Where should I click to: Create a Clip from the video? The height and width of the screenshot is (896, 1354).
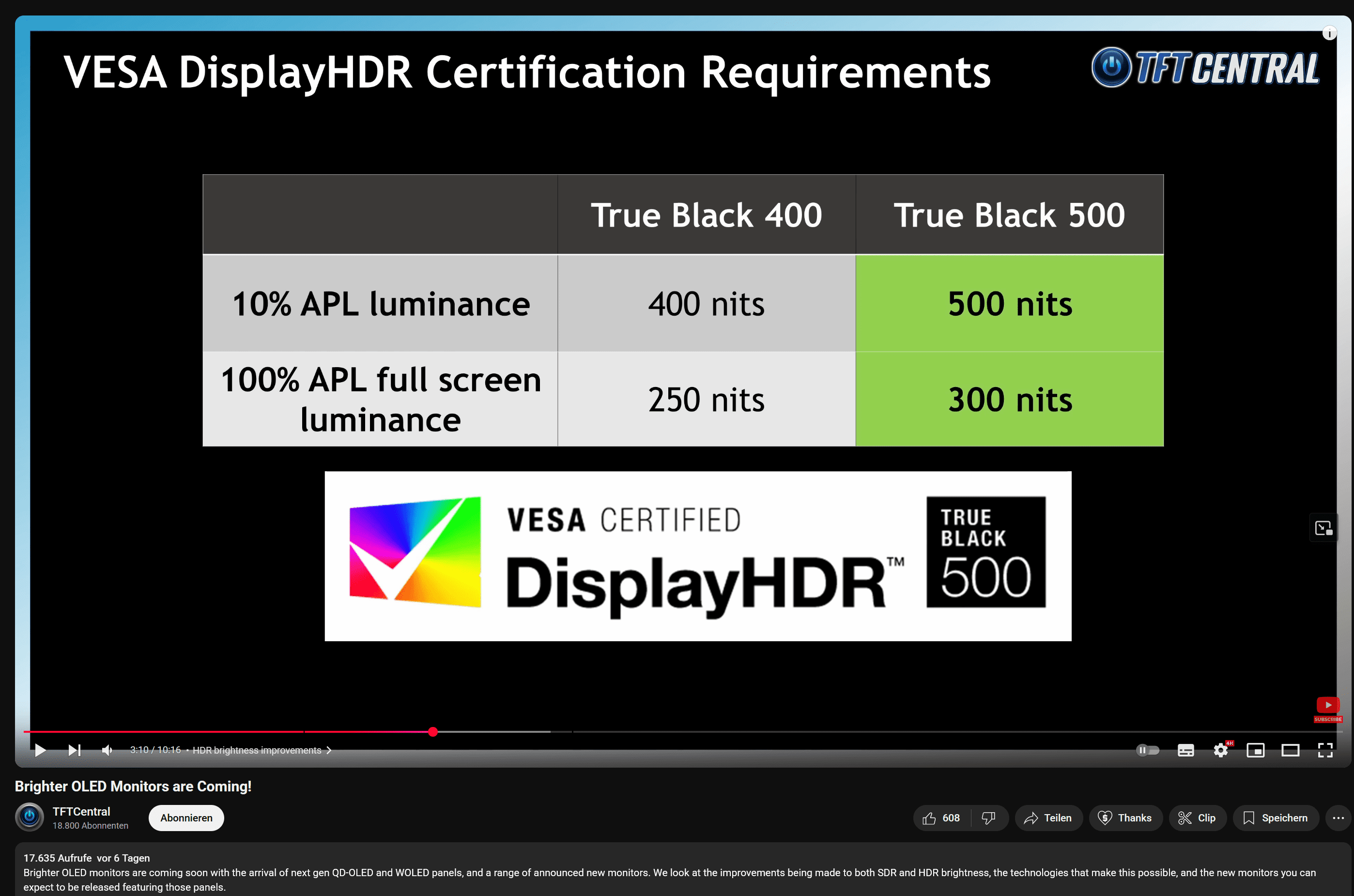pyautogui.click(x=1197, y=818)
